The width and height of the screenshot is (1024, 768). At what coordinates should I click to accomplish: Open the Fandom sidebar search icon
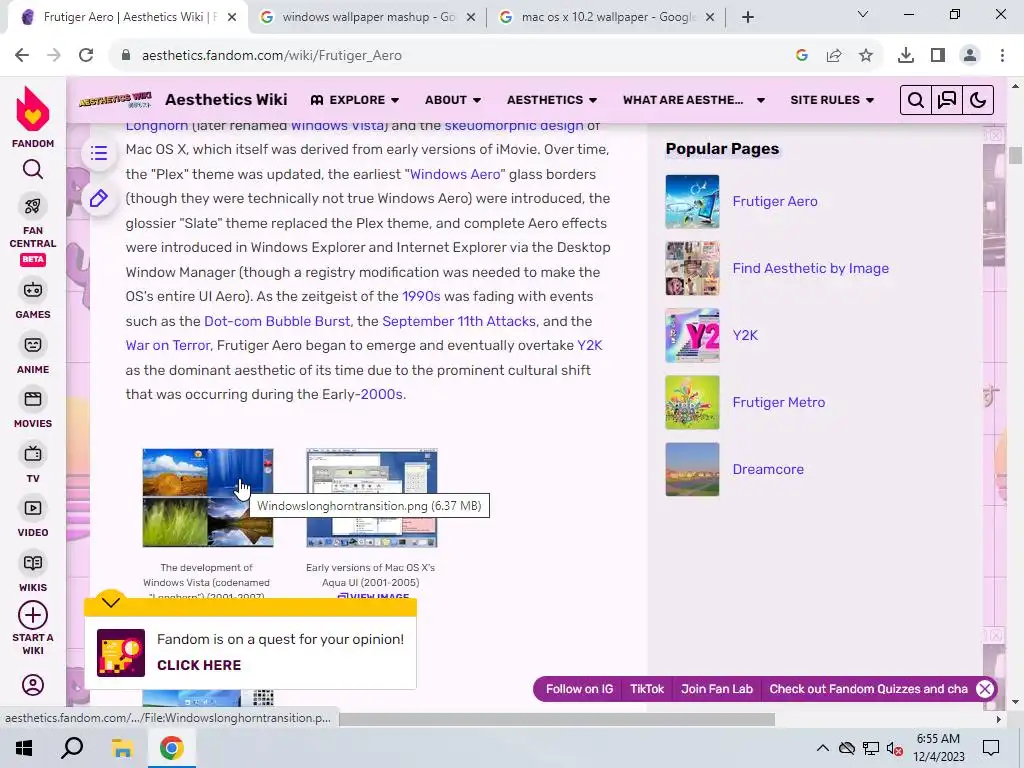[x=33, y=170]
